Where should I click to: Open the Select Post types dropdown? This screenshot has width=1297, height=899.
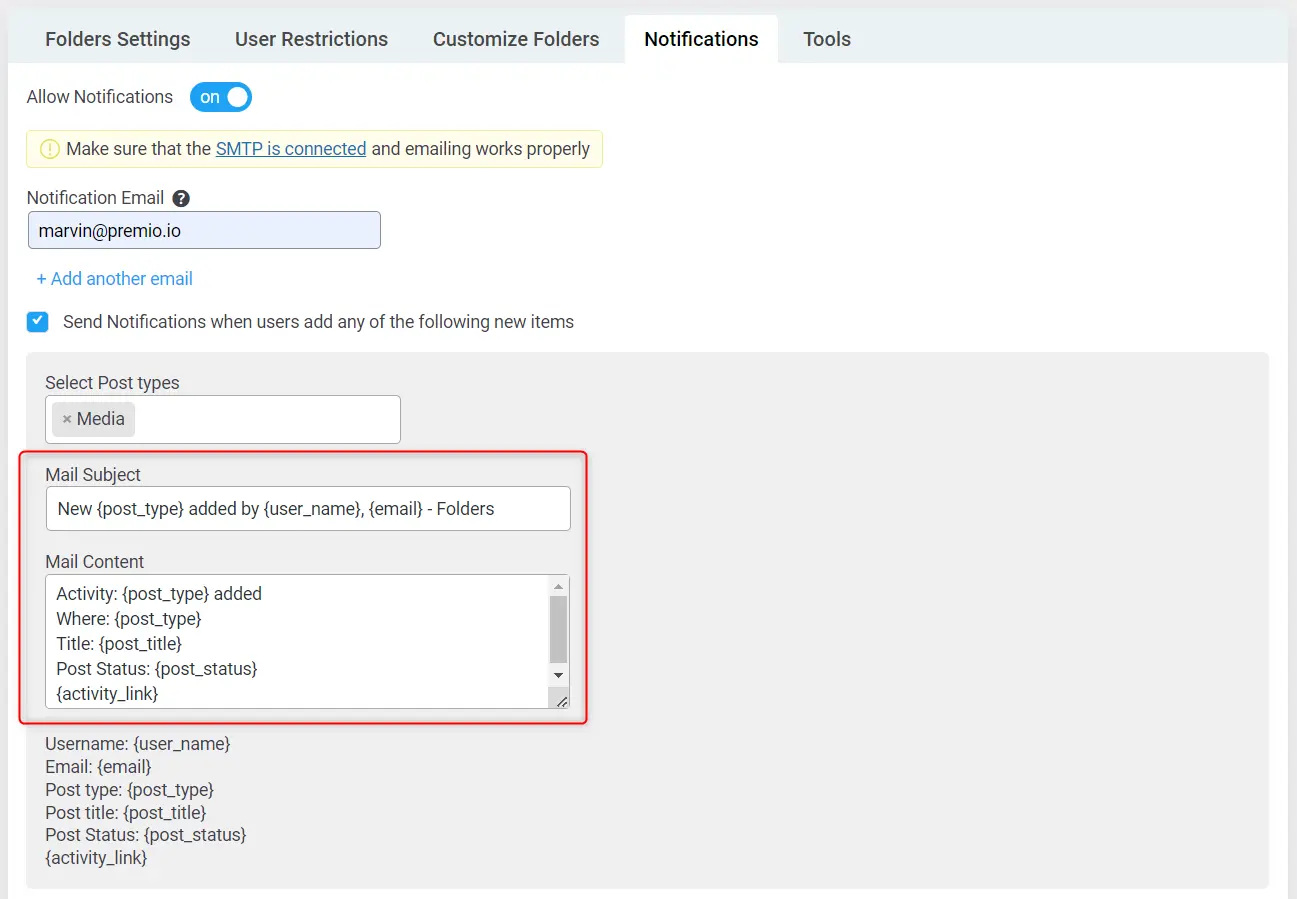[266, 419]
